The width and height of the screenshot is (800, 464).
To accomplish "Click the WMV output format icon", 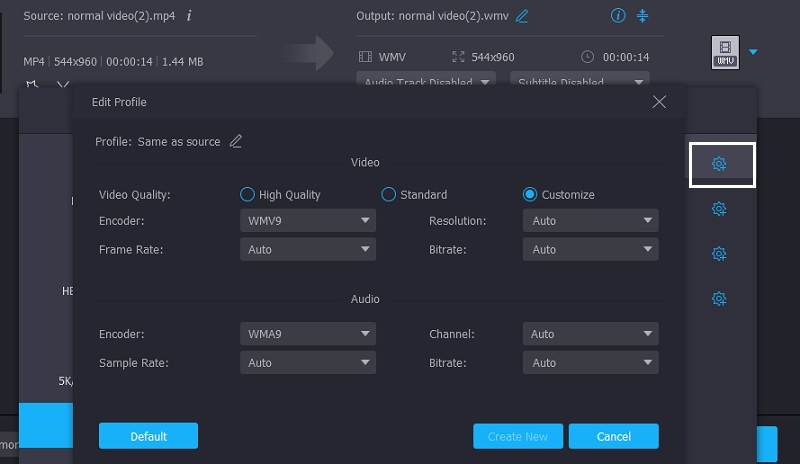I will tap(725, 53).
